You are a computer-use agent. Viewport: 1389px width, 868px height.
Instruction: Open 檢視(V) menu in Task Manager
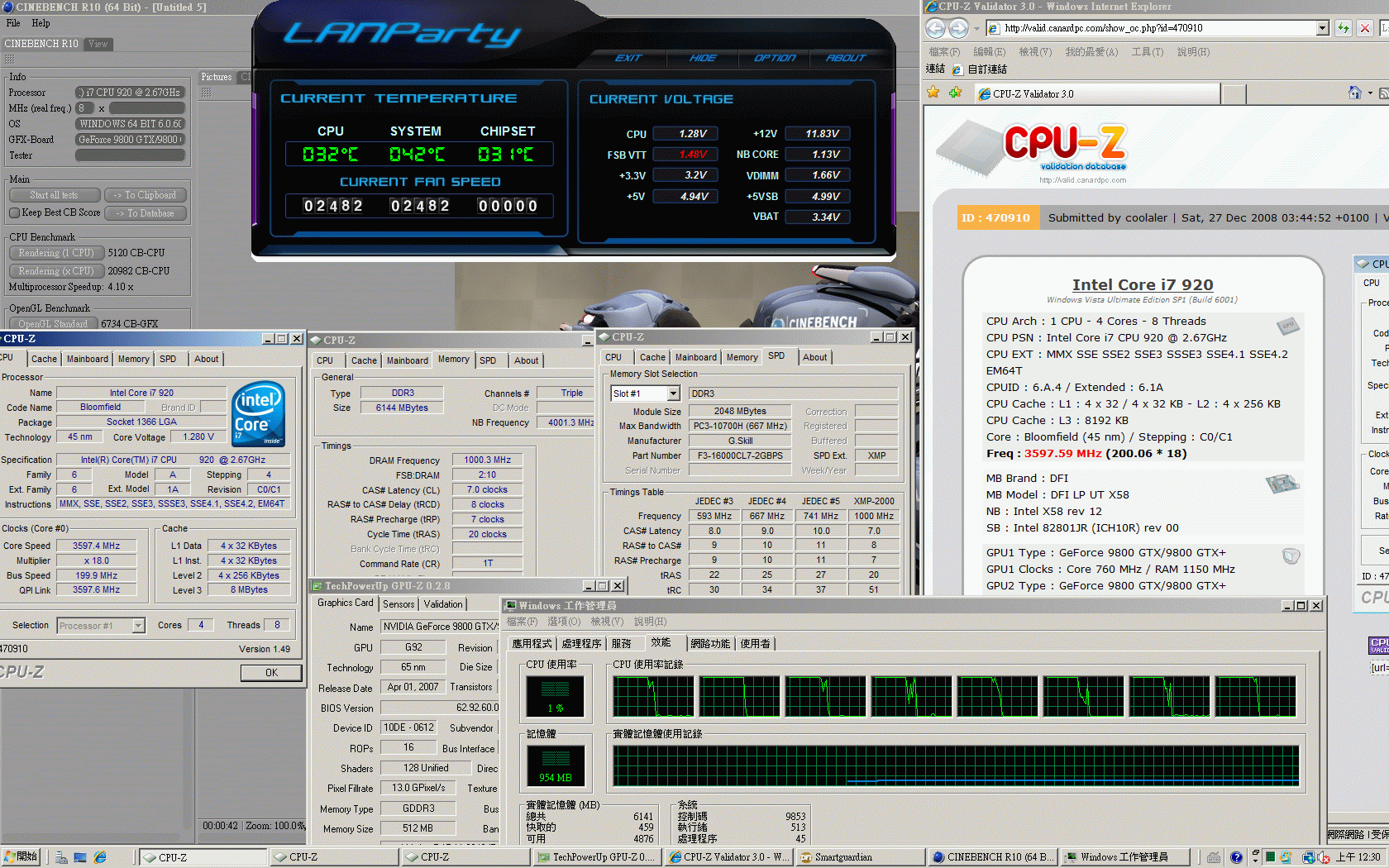coord(607,622)
